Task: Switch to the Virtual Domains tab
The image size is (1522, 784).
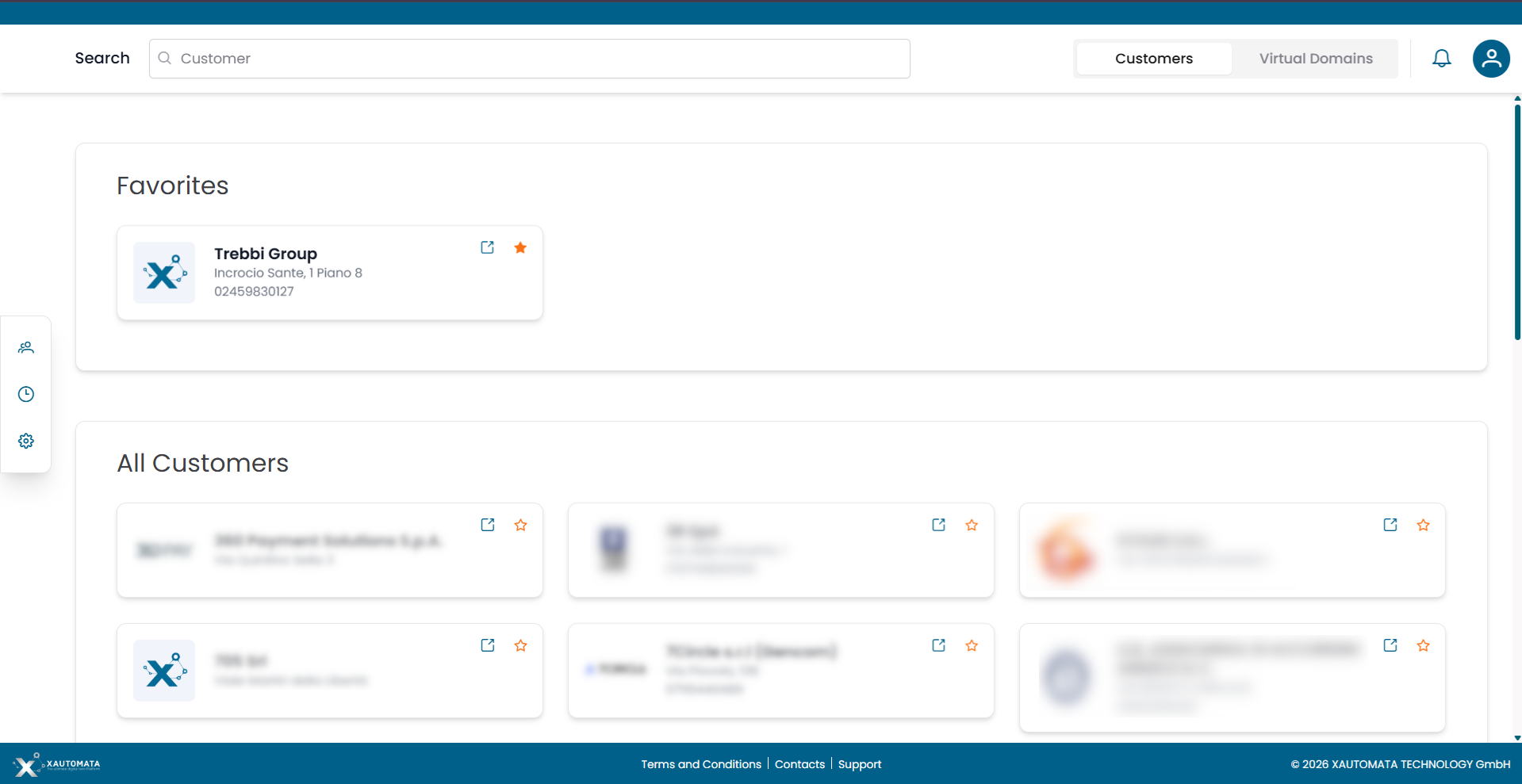Action: coord(1315,59)
